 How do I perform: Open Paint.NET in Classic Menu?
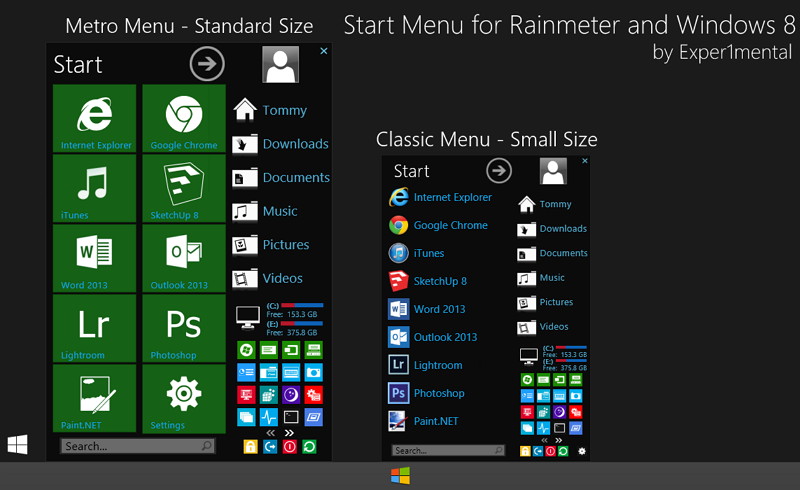(423, 421)
